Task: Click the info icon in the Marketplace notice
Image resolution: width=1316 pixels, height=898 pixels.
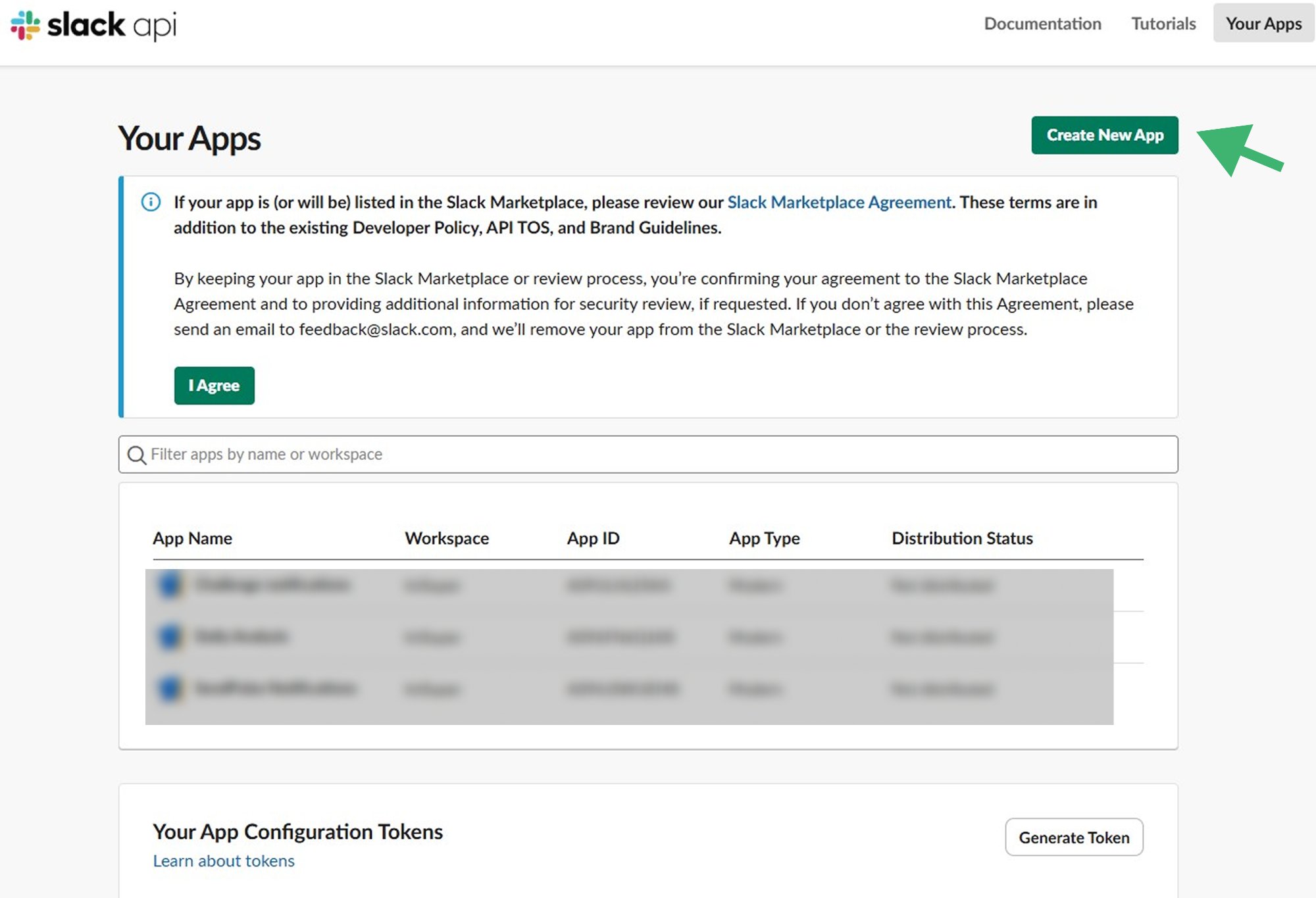Action: coord(151,202)
